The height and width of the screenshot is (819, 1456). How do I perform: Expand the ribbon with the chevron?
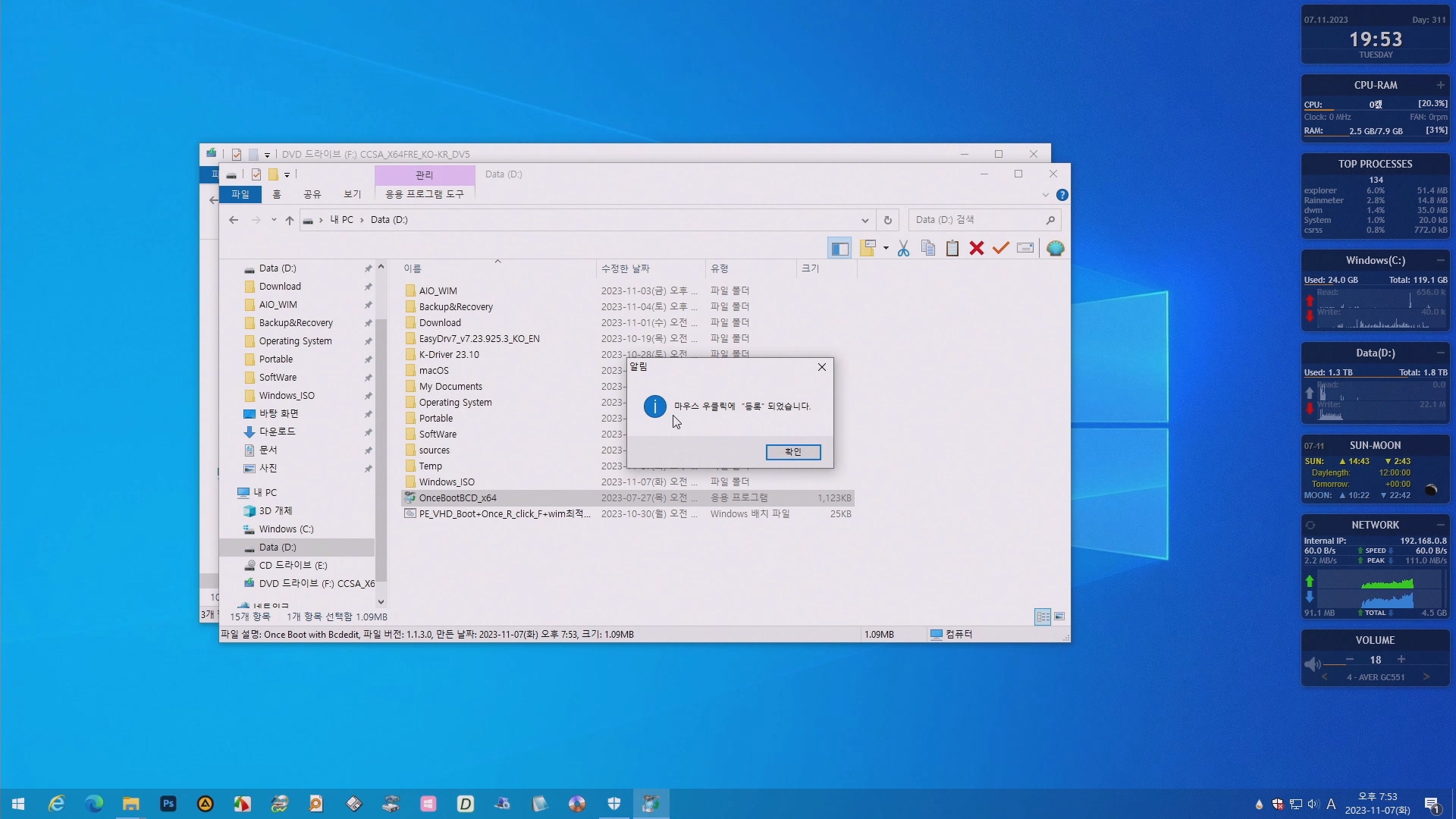coord(1046,195)
